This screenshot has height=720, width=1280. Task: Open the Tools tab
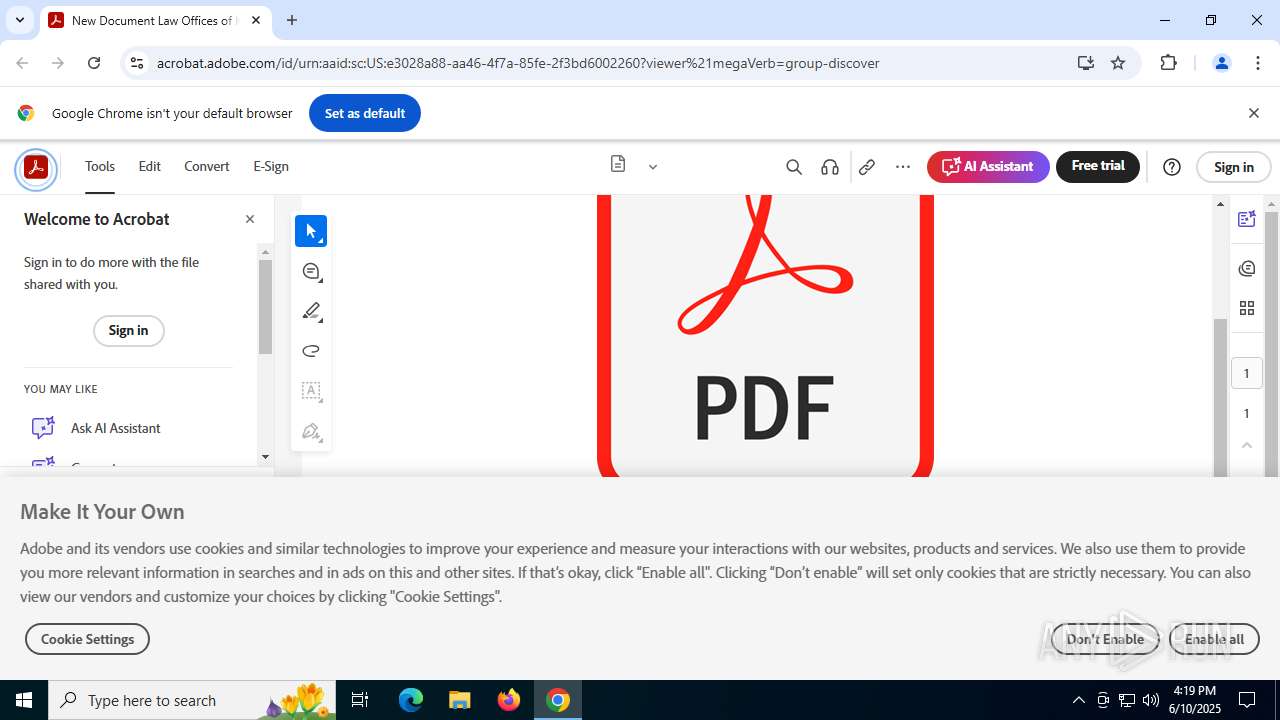tap(100, 166)
